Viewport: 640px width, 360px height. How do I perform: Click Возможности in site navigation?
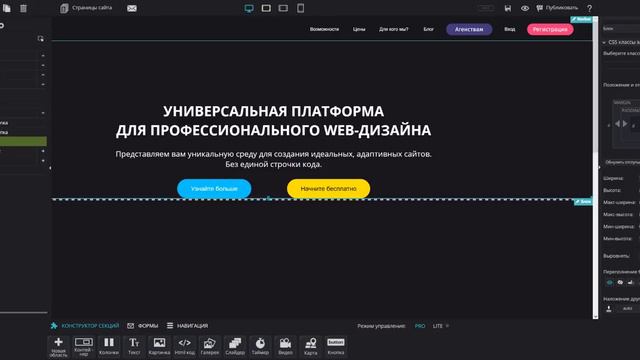[x=324, y=29]
